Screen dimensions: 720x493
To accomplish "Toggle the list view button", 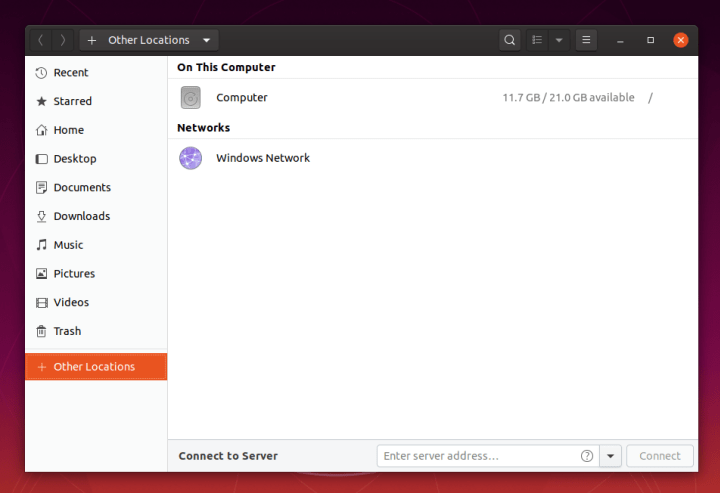I will 537,40.
